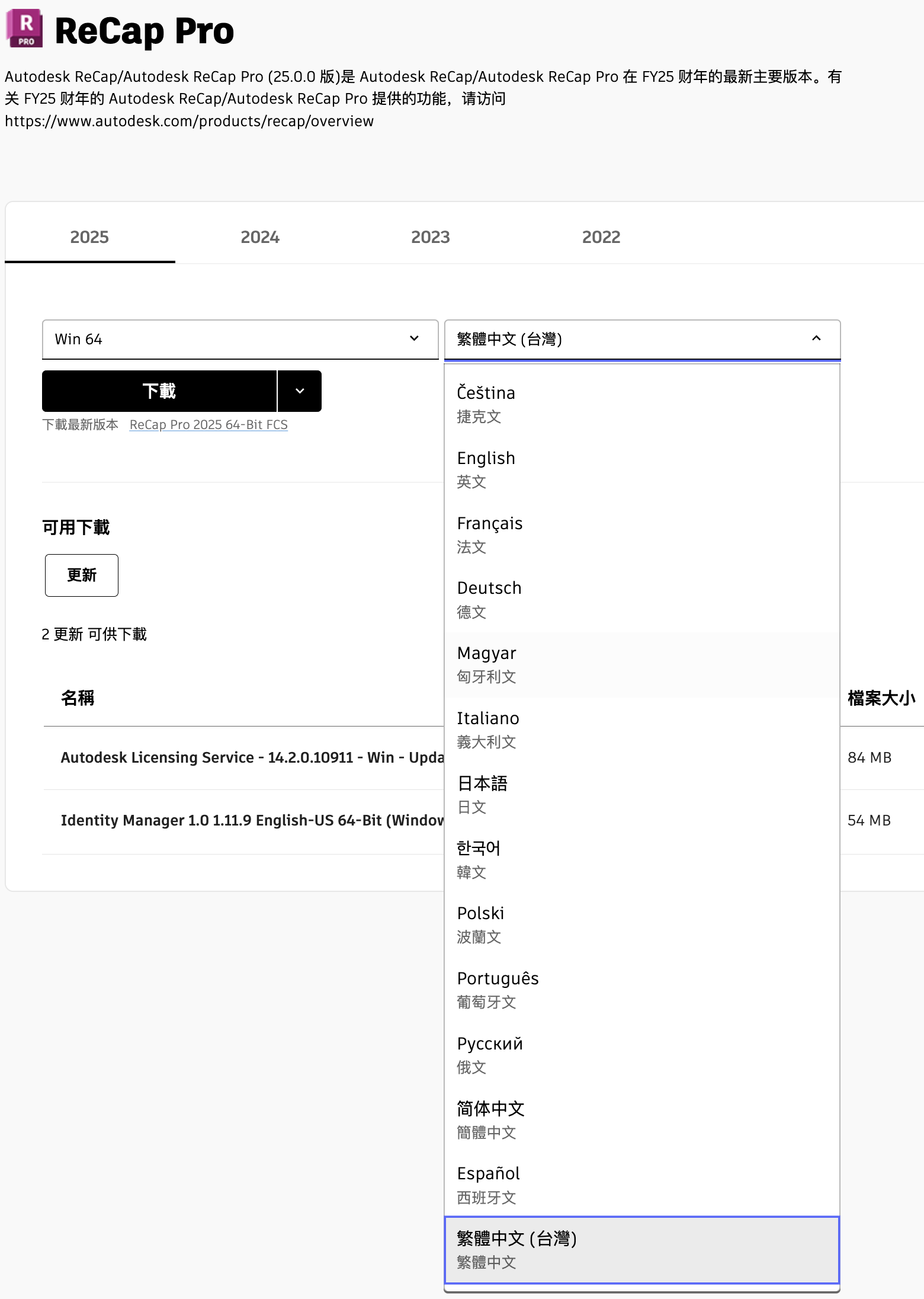This screenshot has height=1299, width=924.
Task: Click the 更新 filter button
Action: coord(82,575)
